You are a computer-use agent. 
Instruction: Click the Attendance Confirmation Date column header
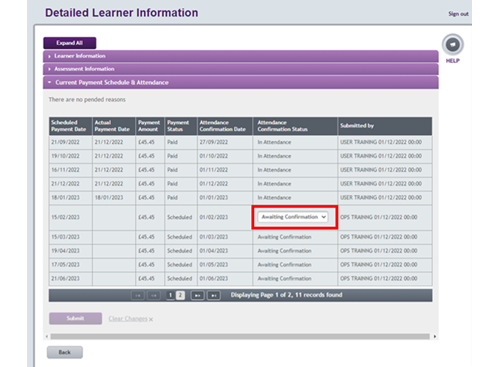[x=225, y=126]
